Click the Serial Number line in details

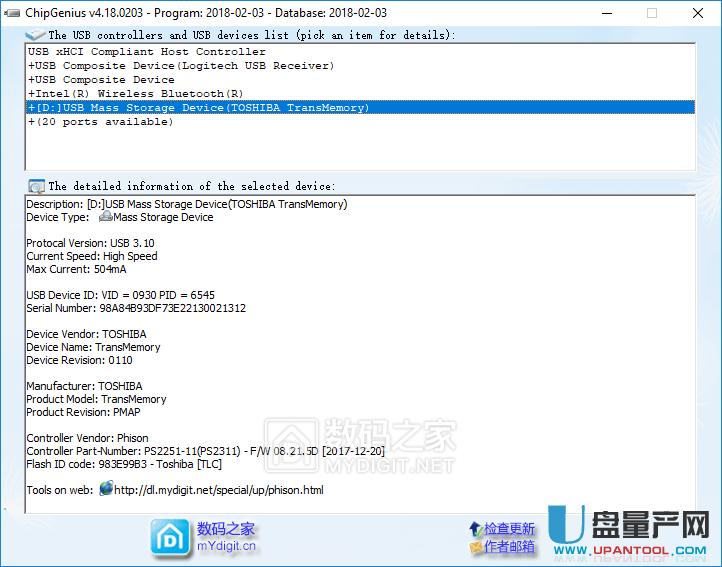[136, 308]
